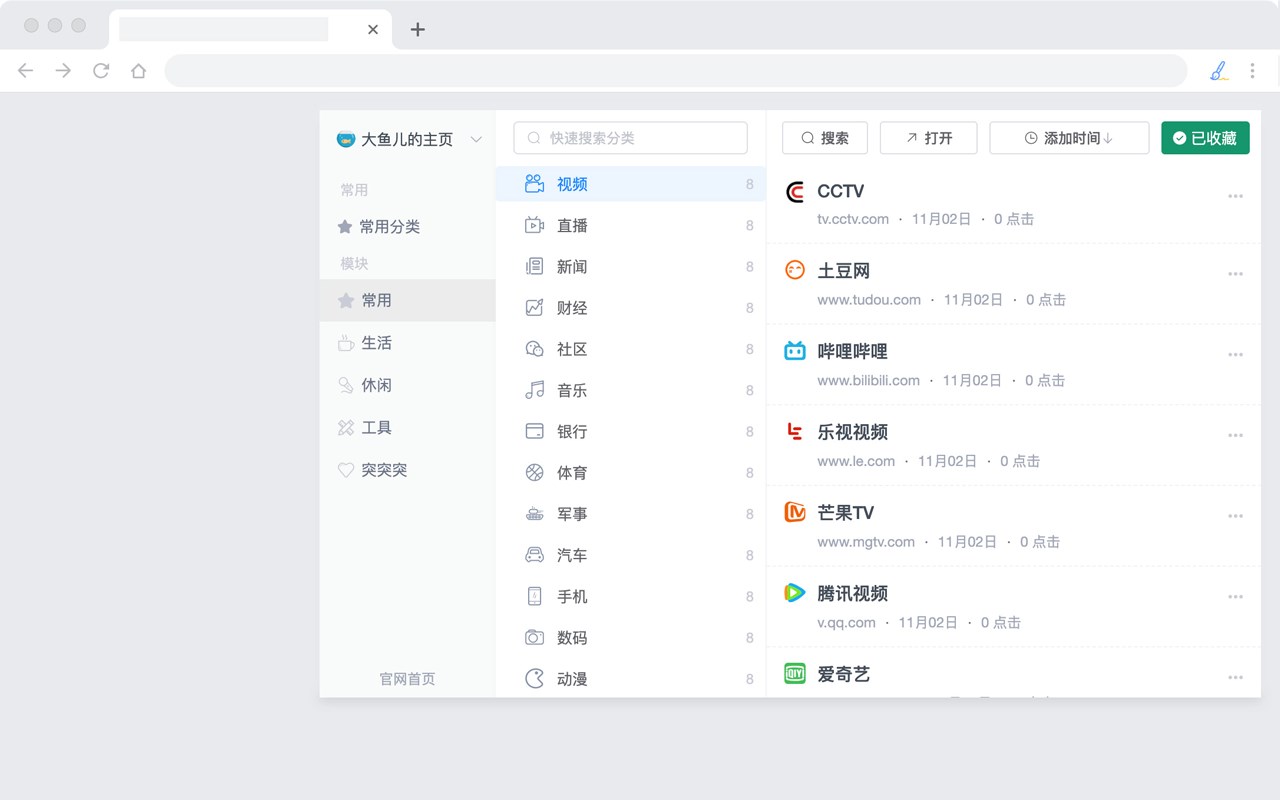
Task: Expand the 大鱼儿的主页 dropdown
Action: coord(476,140)
